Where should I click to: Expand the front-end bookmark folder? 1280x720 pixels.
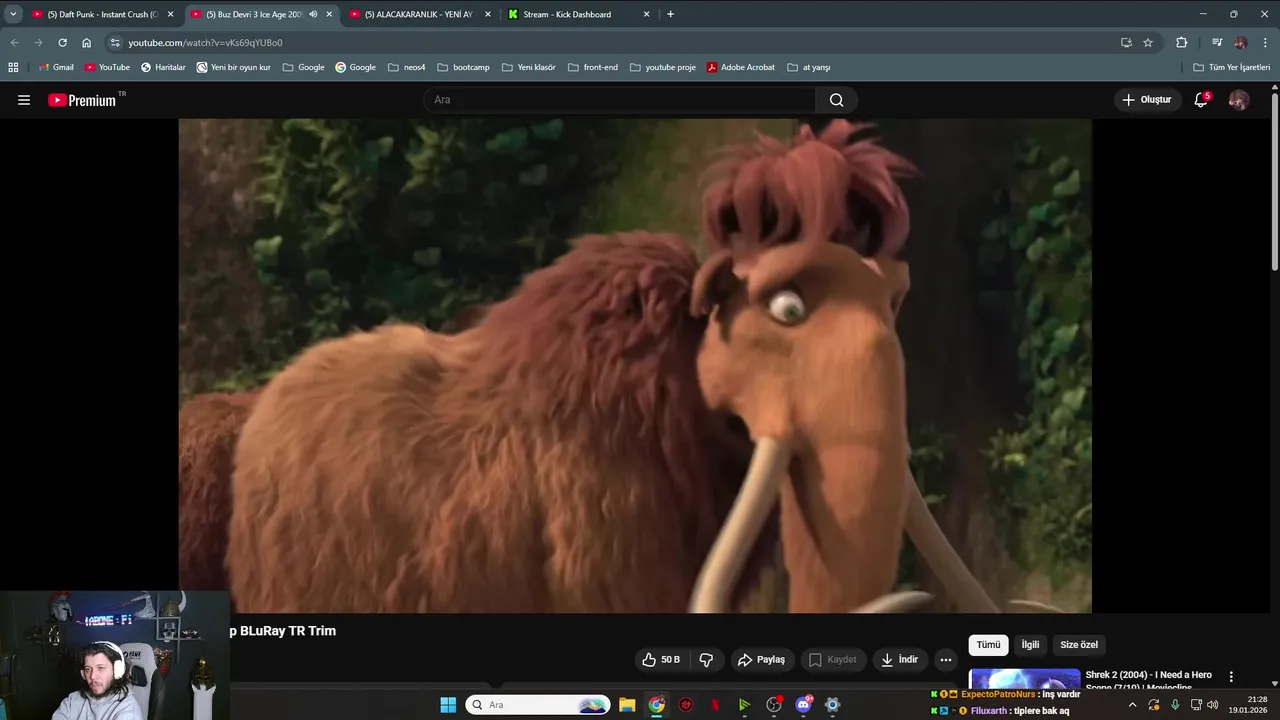tap(593, 67)
